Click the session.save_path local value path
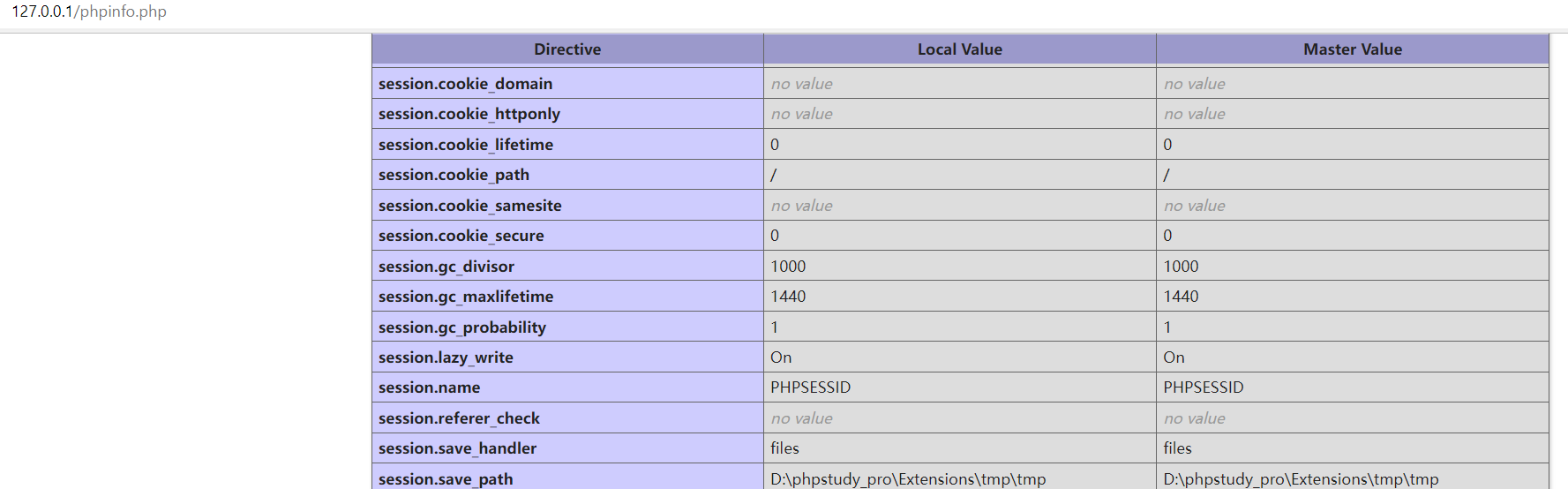 [907, 478]
